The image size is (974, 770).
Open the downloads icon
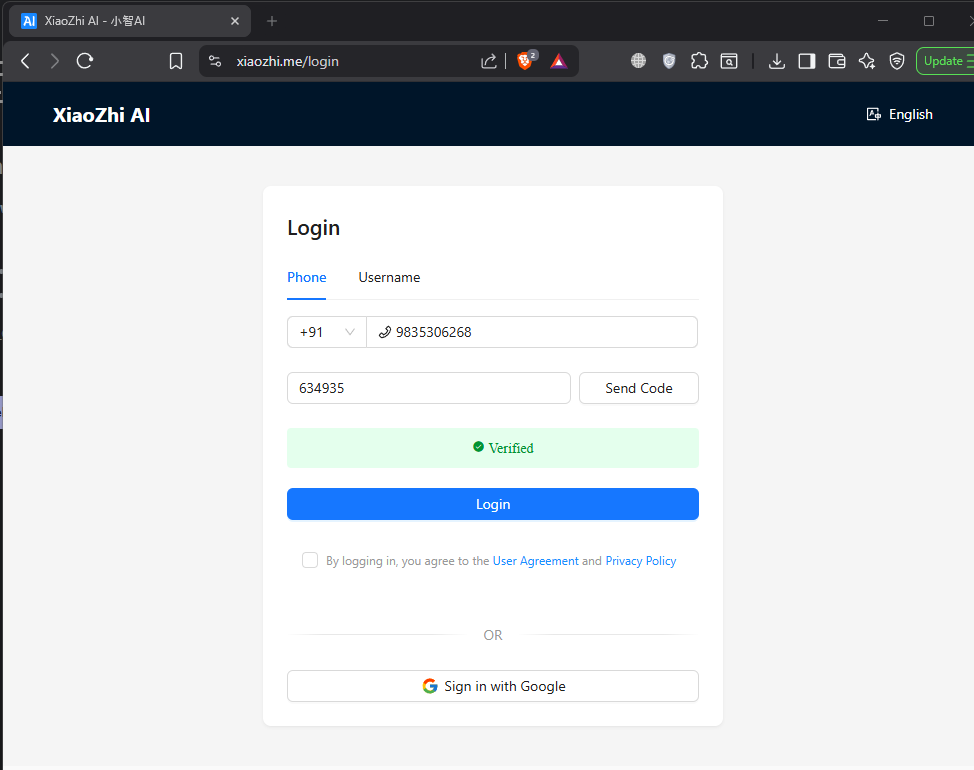776,61
